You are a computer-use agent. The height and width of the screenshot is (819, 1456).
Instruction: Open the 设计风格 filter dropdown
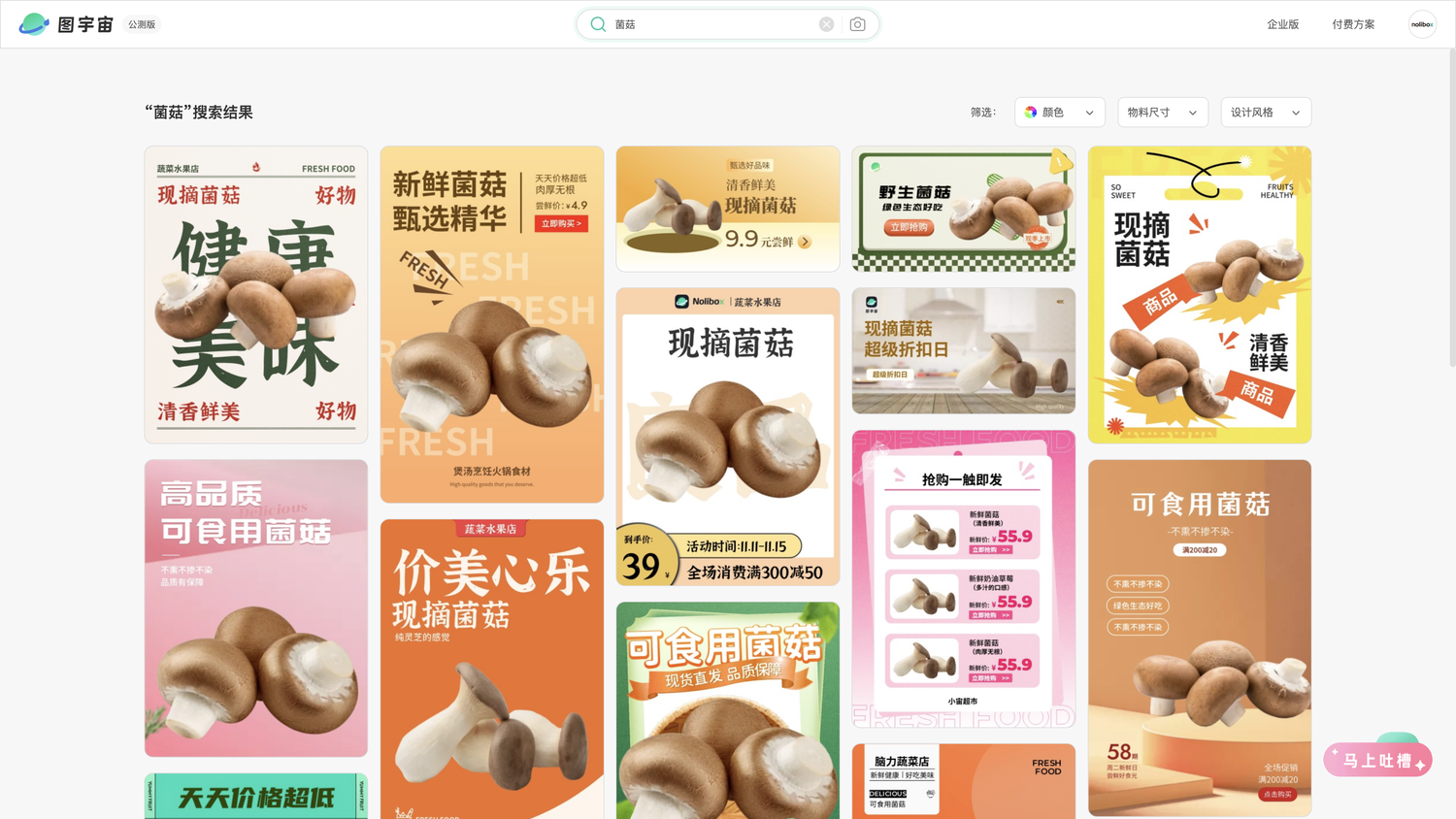(x=1266, y=113)
